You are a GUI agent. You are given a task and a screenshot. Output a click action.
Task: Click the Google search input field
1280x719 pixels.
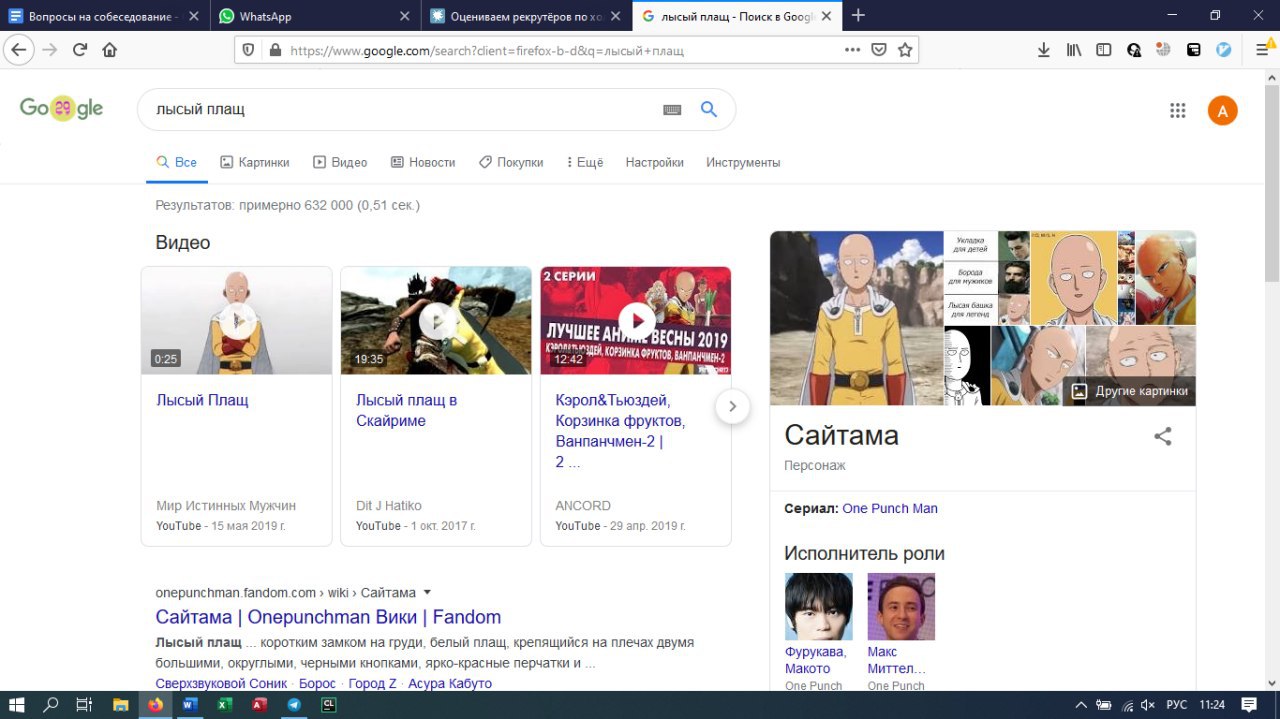point(400,110)
